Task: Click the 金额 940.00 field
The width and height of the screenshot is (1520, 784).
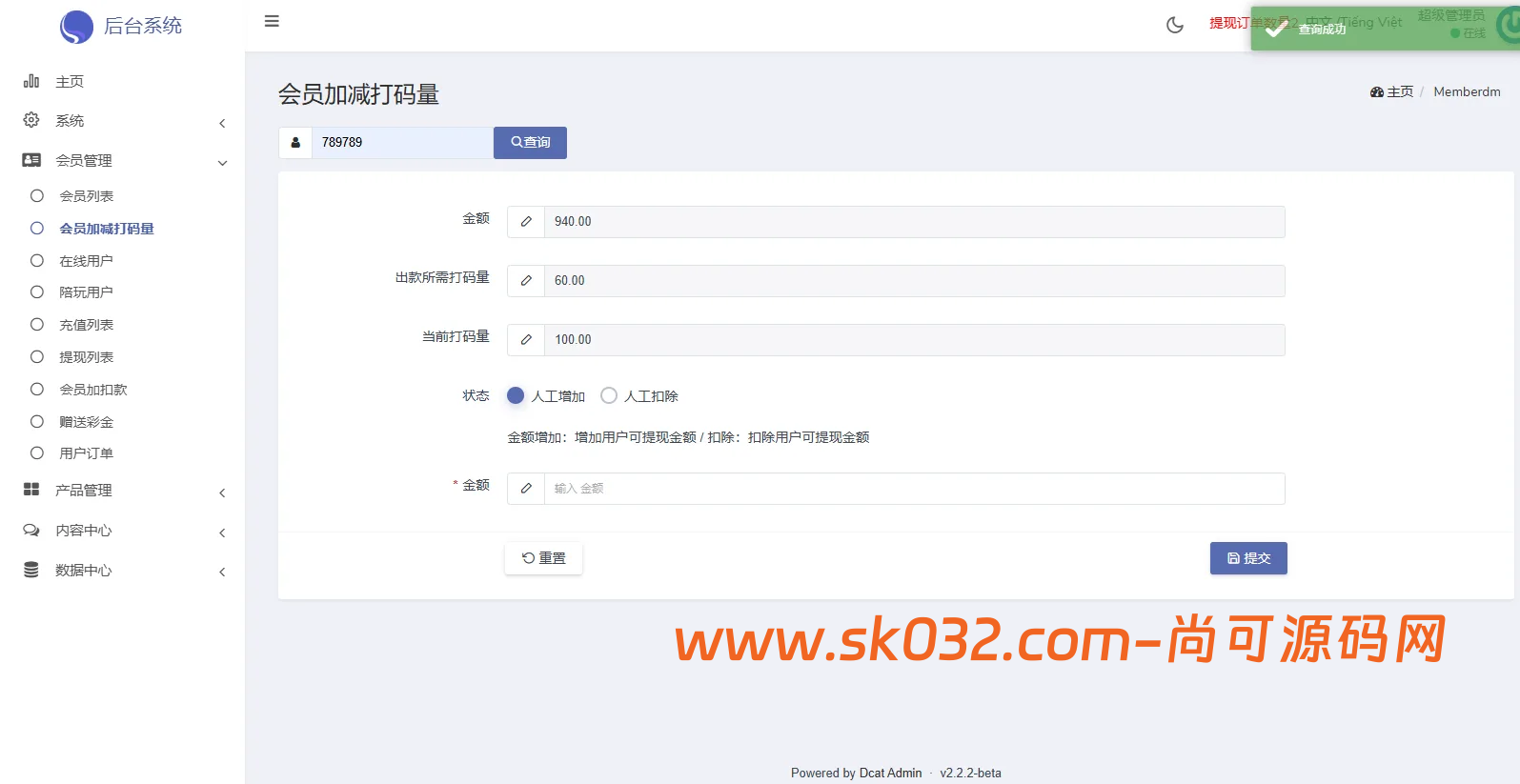Action: tap(914, 222)
